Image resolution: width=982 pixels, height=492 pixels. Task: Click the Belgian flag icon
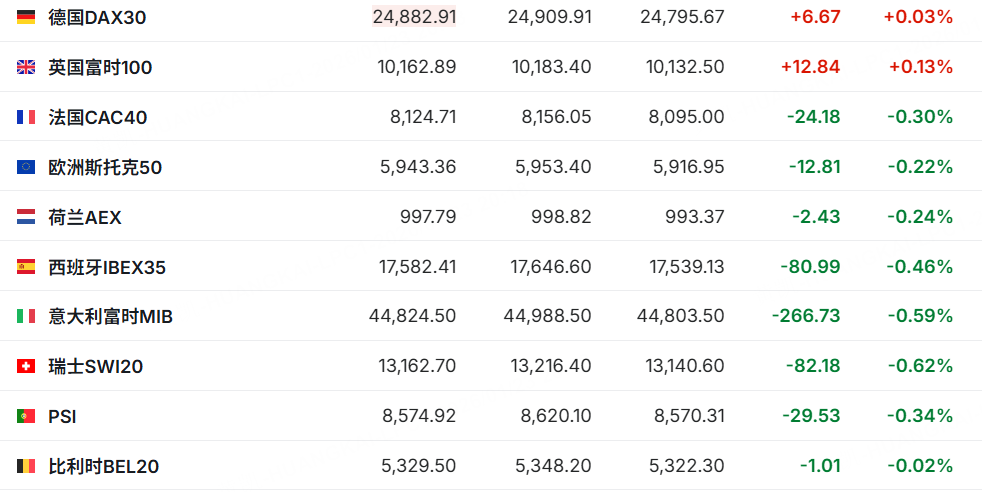coord(26,466)
